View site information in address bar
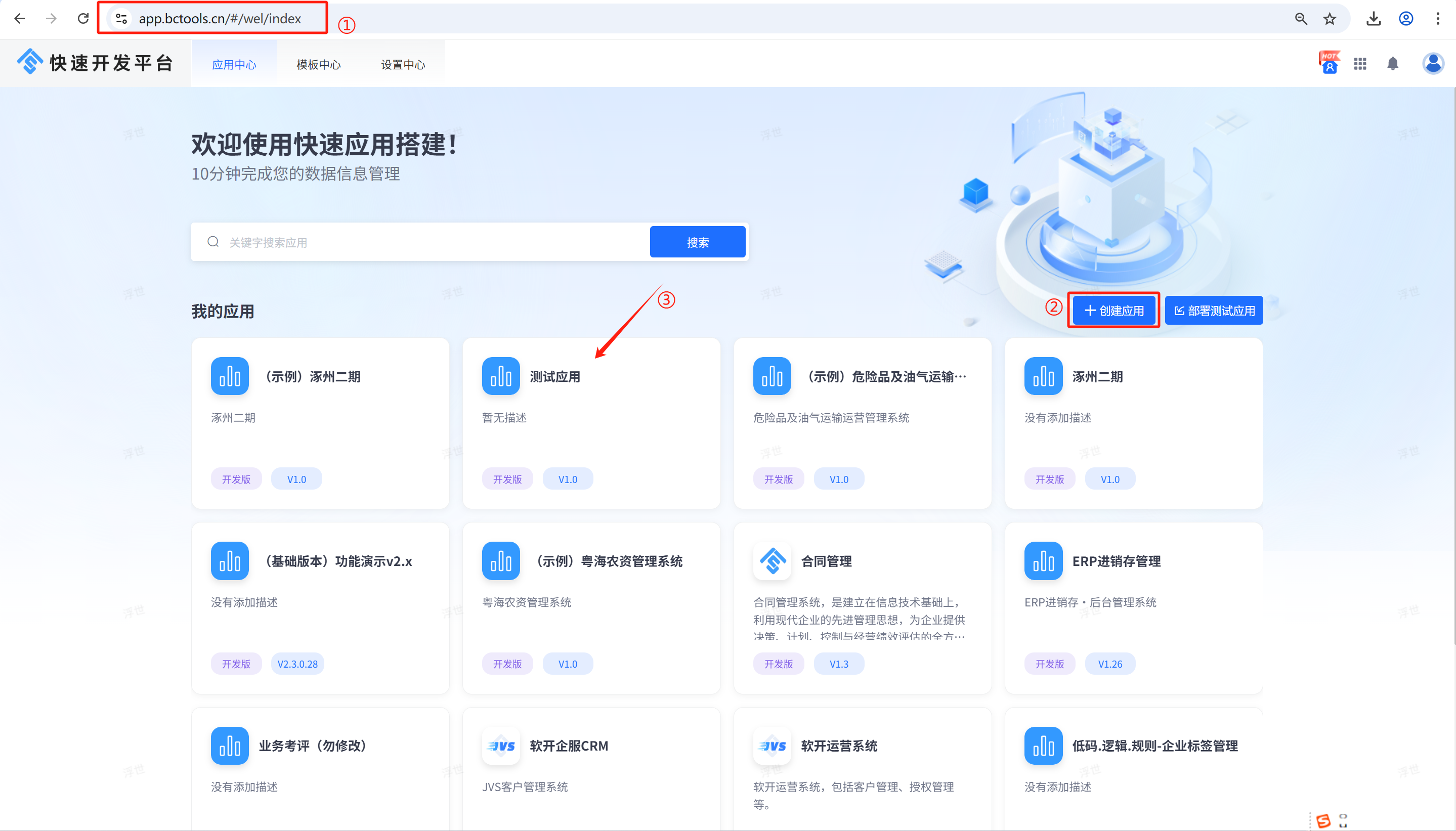 point(121,19)
